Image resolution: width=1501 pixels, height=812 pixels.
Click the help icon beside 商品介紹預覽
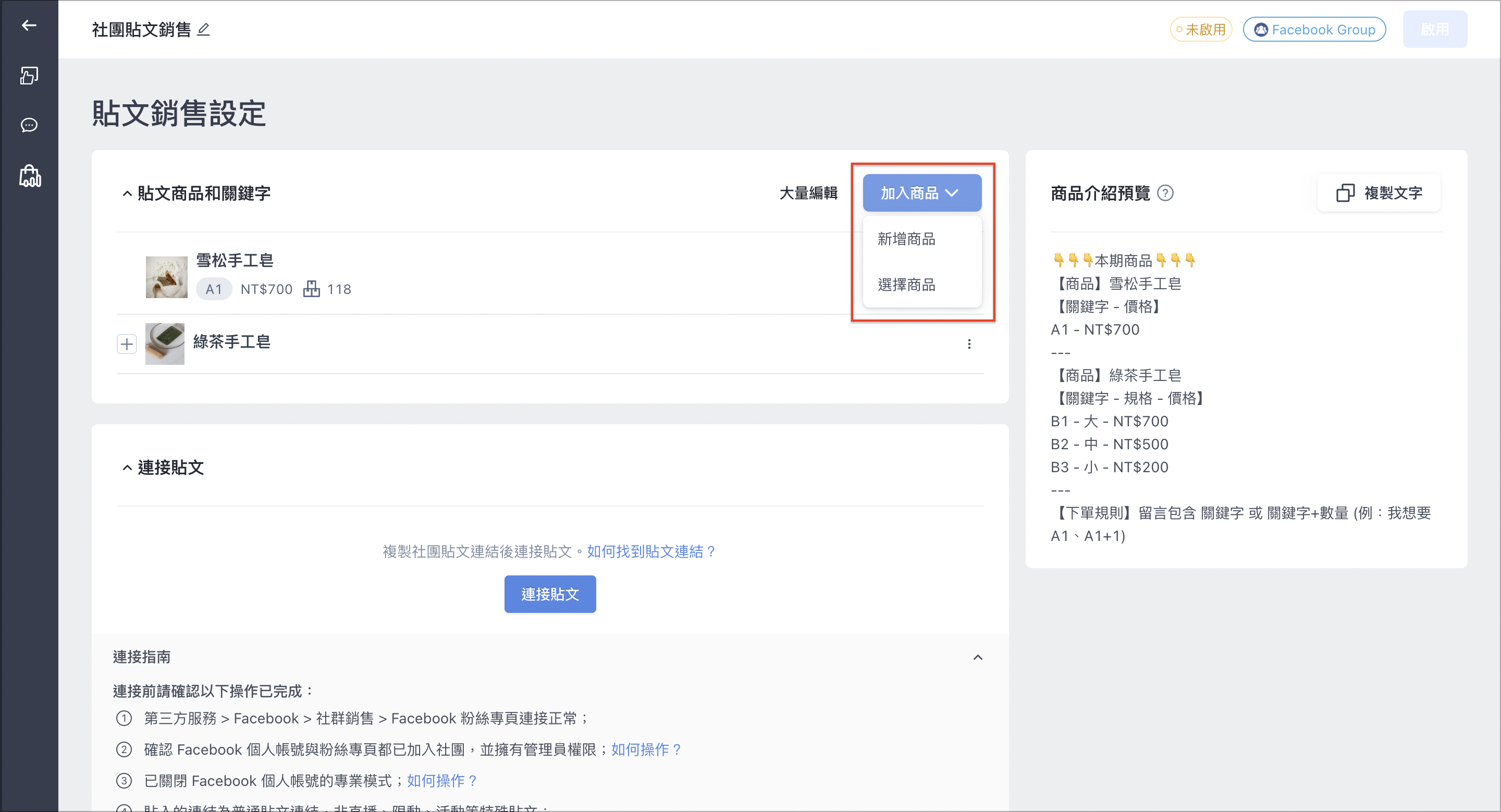[x=1165, y=193]
